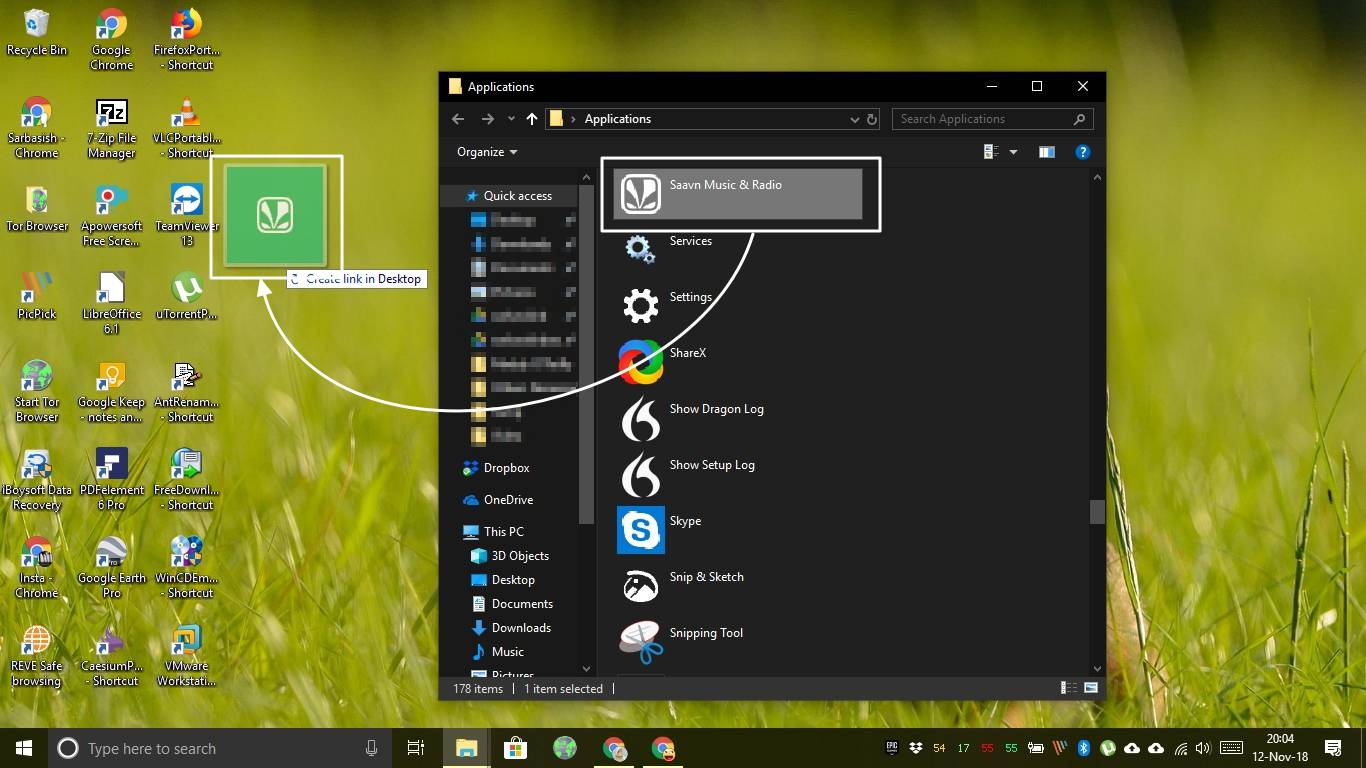1366x768 pixels.
Task: Select the ShareX app icon
Action: [640, 361]
